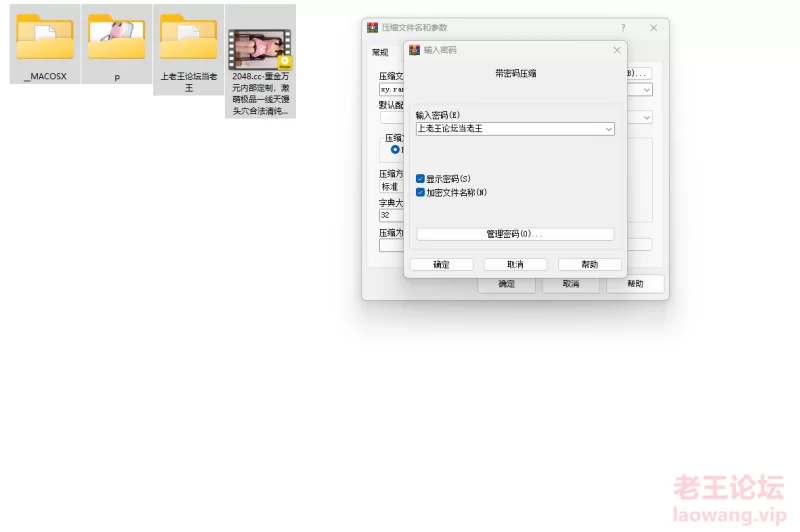Open 帮助 in the password dialog

pos(590,264)
